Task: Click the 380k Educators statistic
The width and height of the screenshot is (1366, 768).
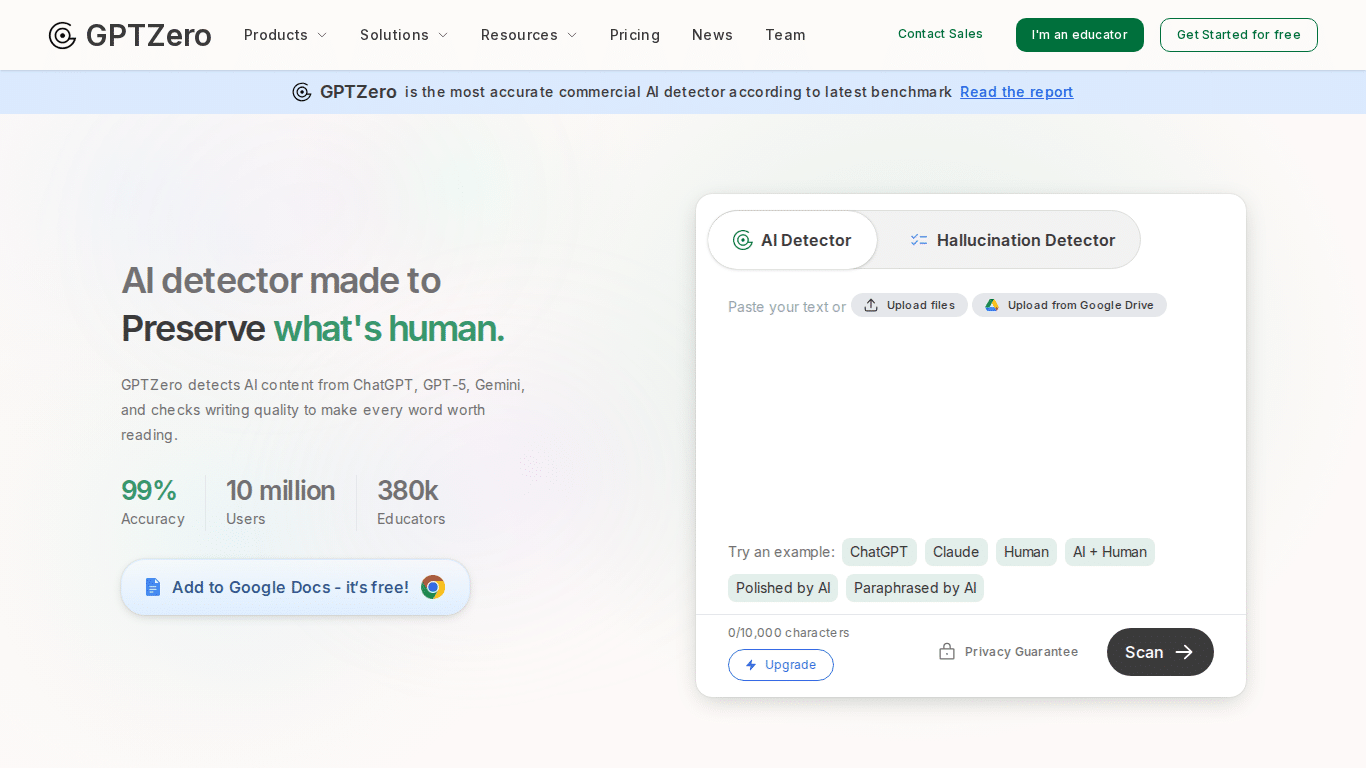Action: [411, 502]
